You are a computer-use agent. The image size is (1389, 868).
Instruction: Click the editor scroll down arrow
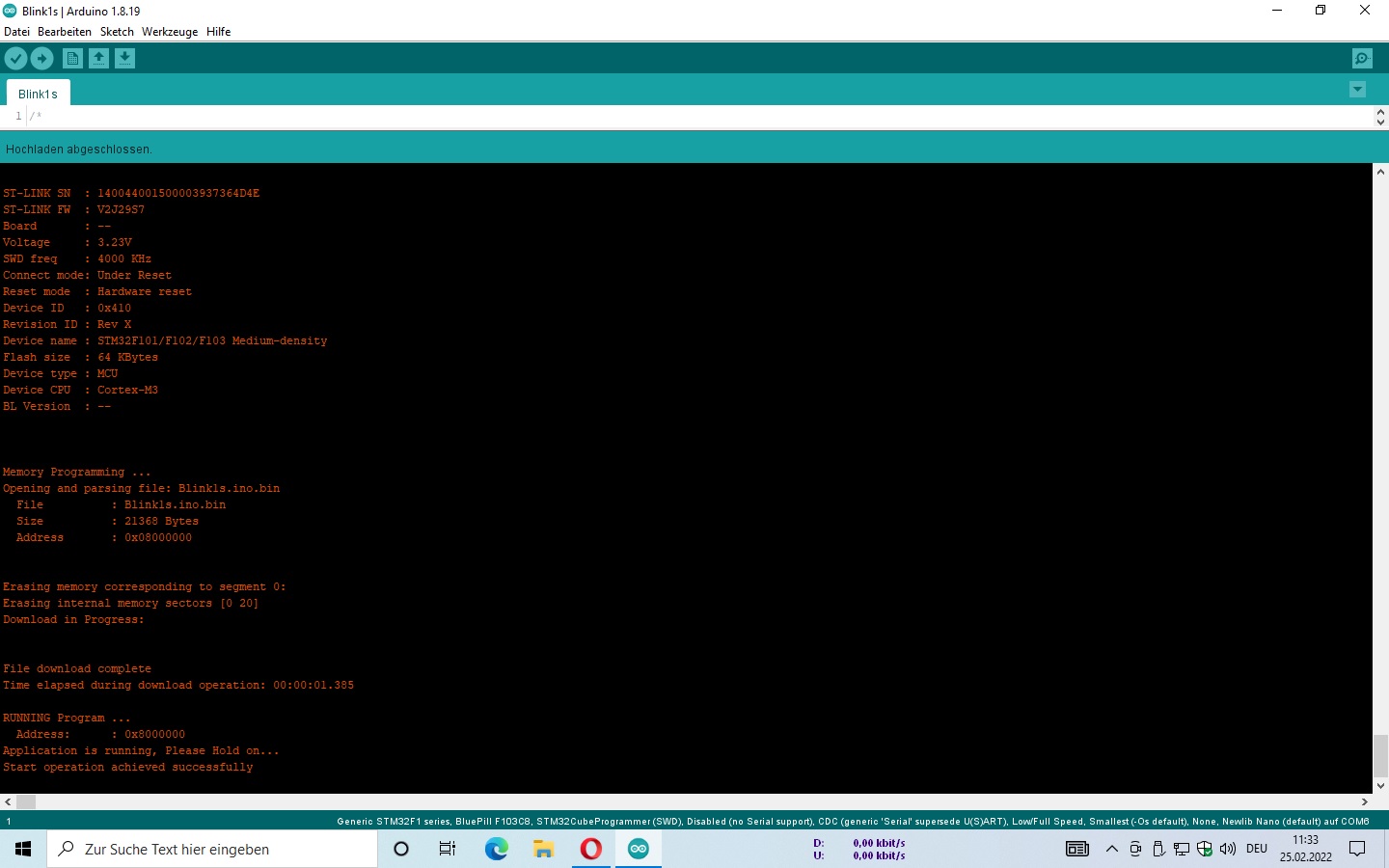tap(1380, 122)
